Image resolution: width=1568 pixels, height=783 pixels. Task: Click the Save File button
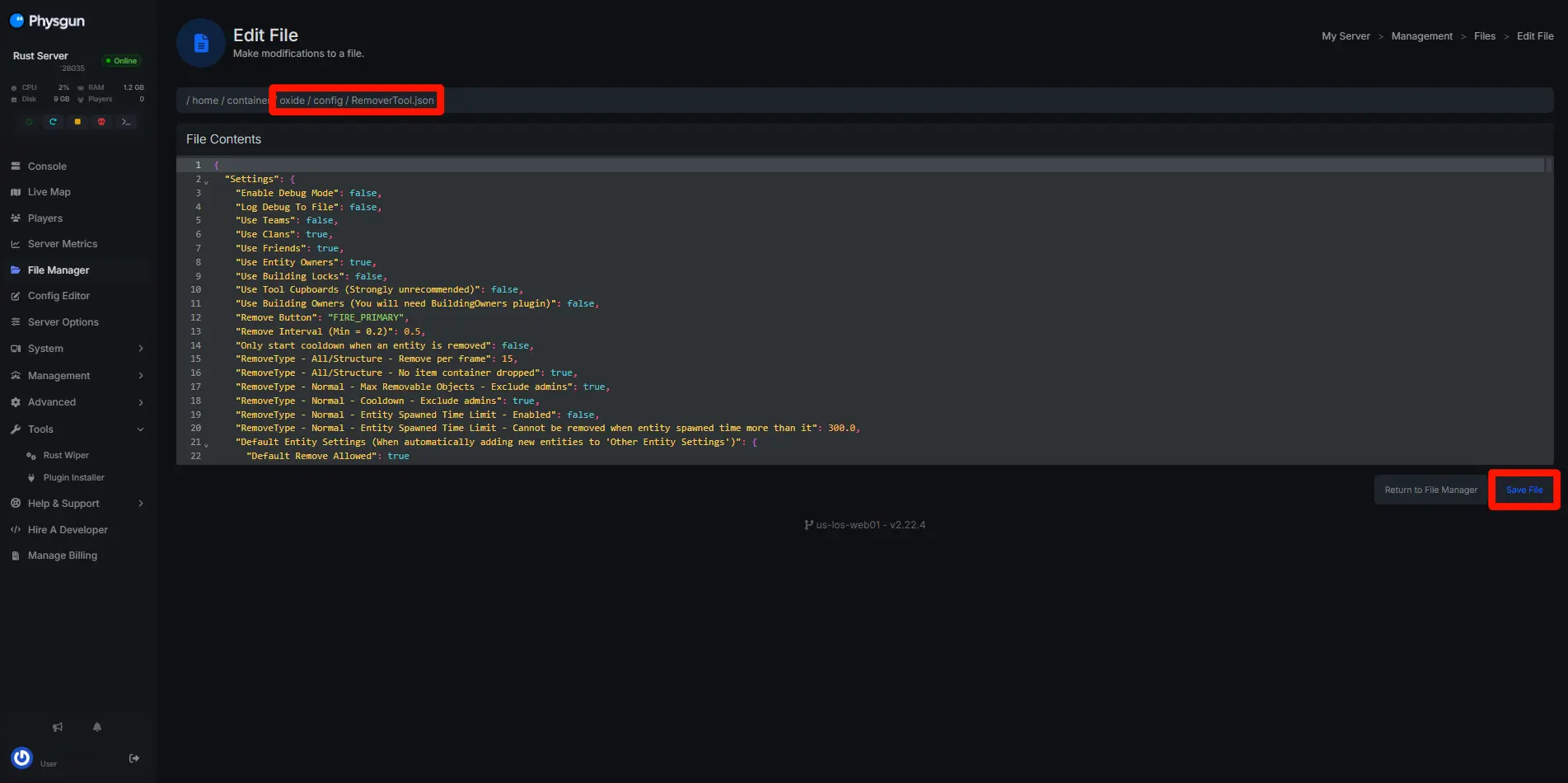click(1524, 490)
